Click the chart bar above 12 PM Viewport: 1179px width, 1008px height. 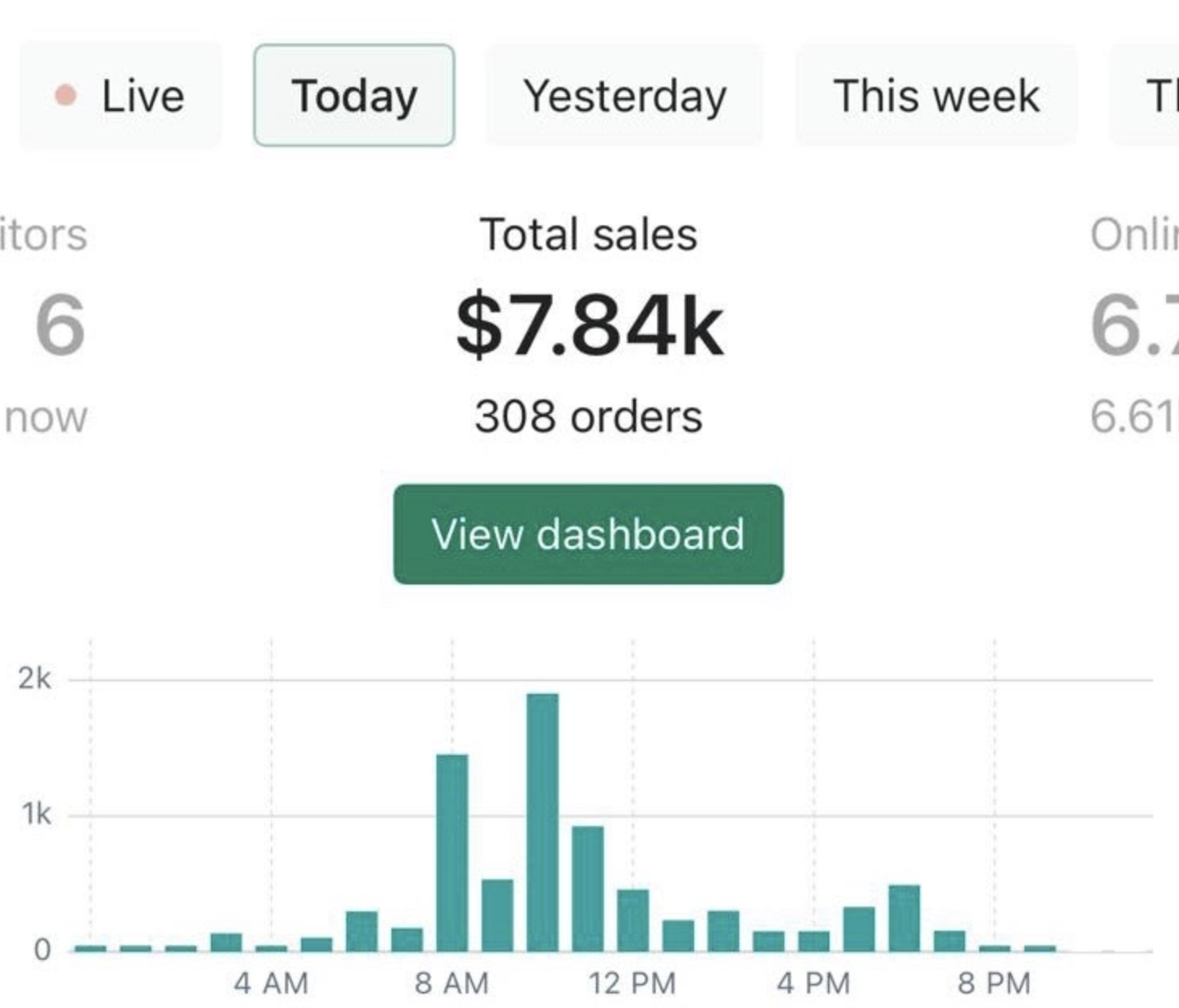pos(633,919)
